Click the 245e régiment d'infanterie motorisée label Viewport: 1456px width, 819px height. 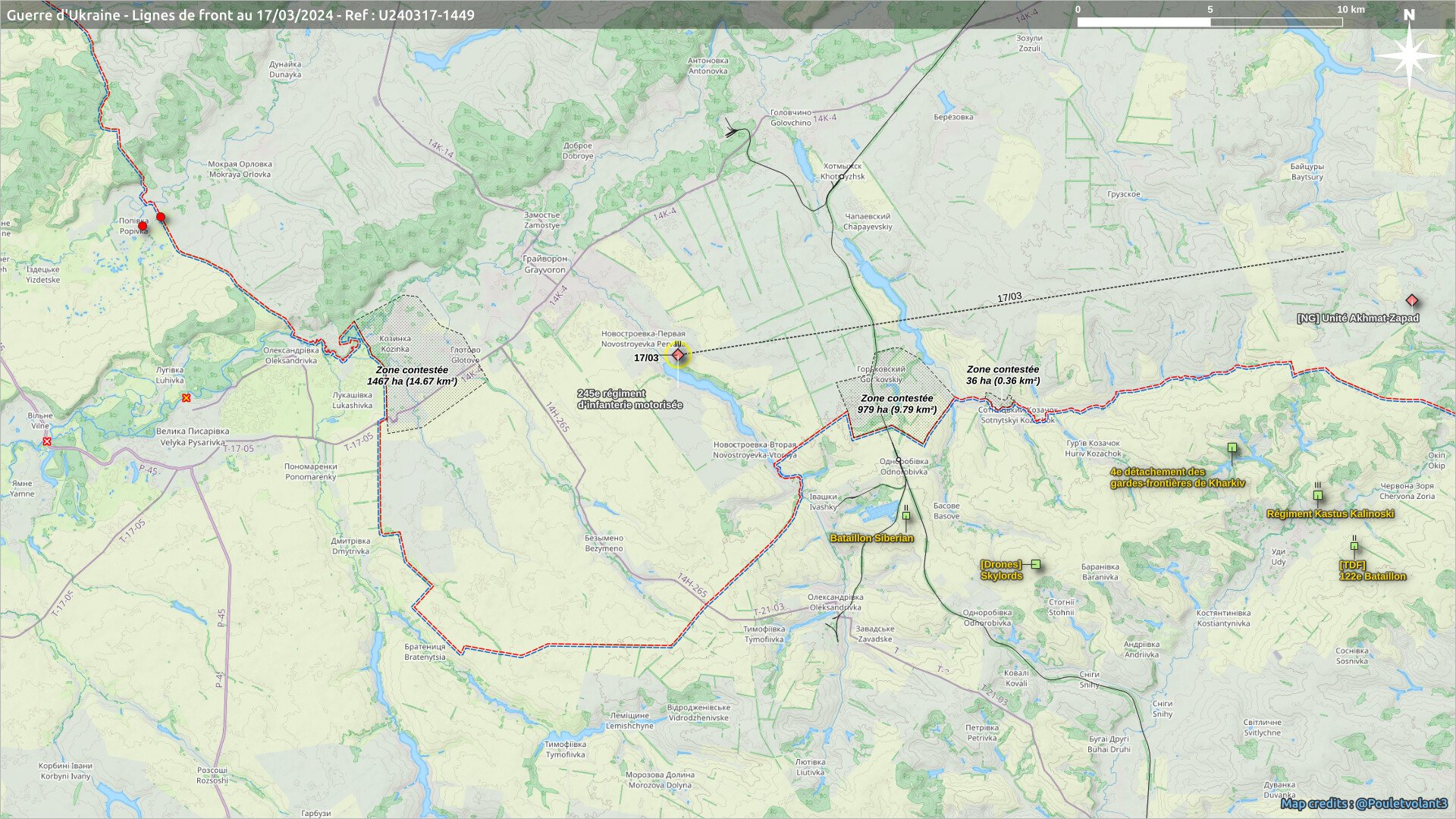pos(629,399)
